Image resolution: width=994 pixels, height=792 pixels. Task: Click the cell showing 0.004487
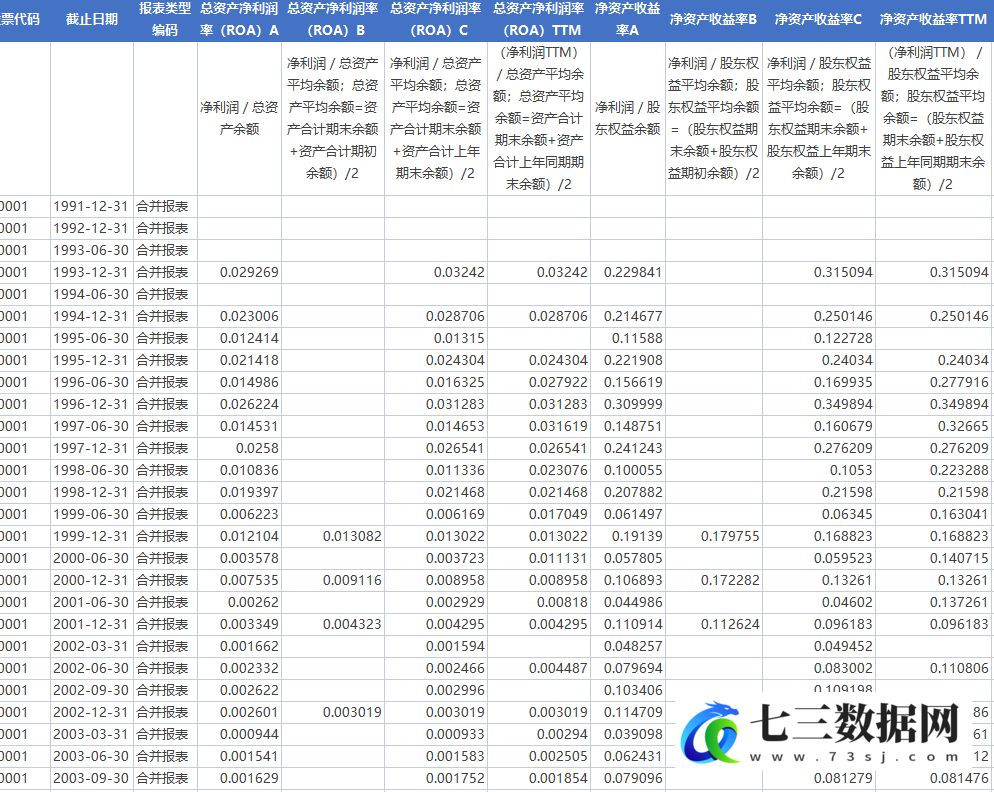[539, 668]
